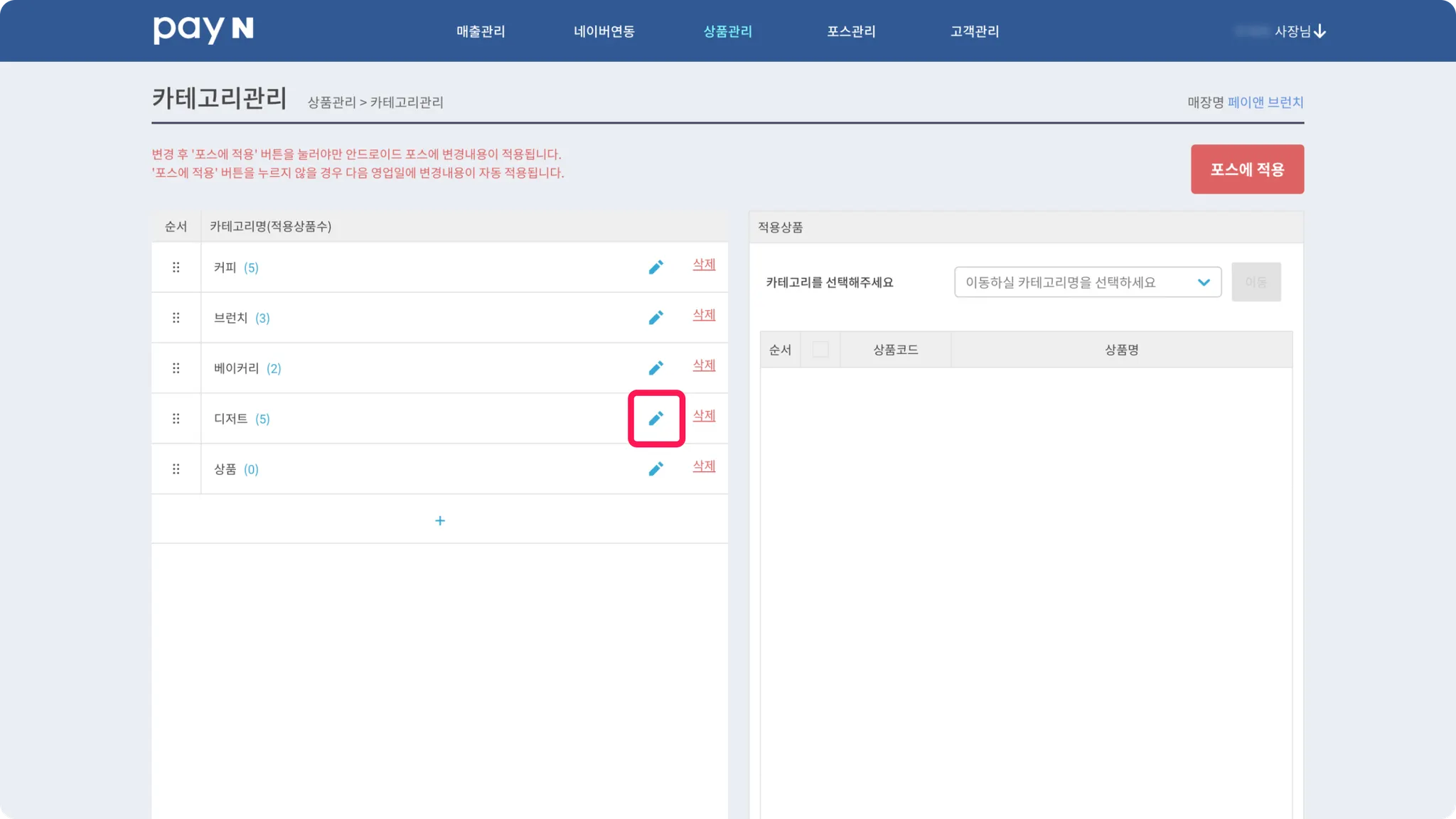Click the pay N logo

pos(203,30)
